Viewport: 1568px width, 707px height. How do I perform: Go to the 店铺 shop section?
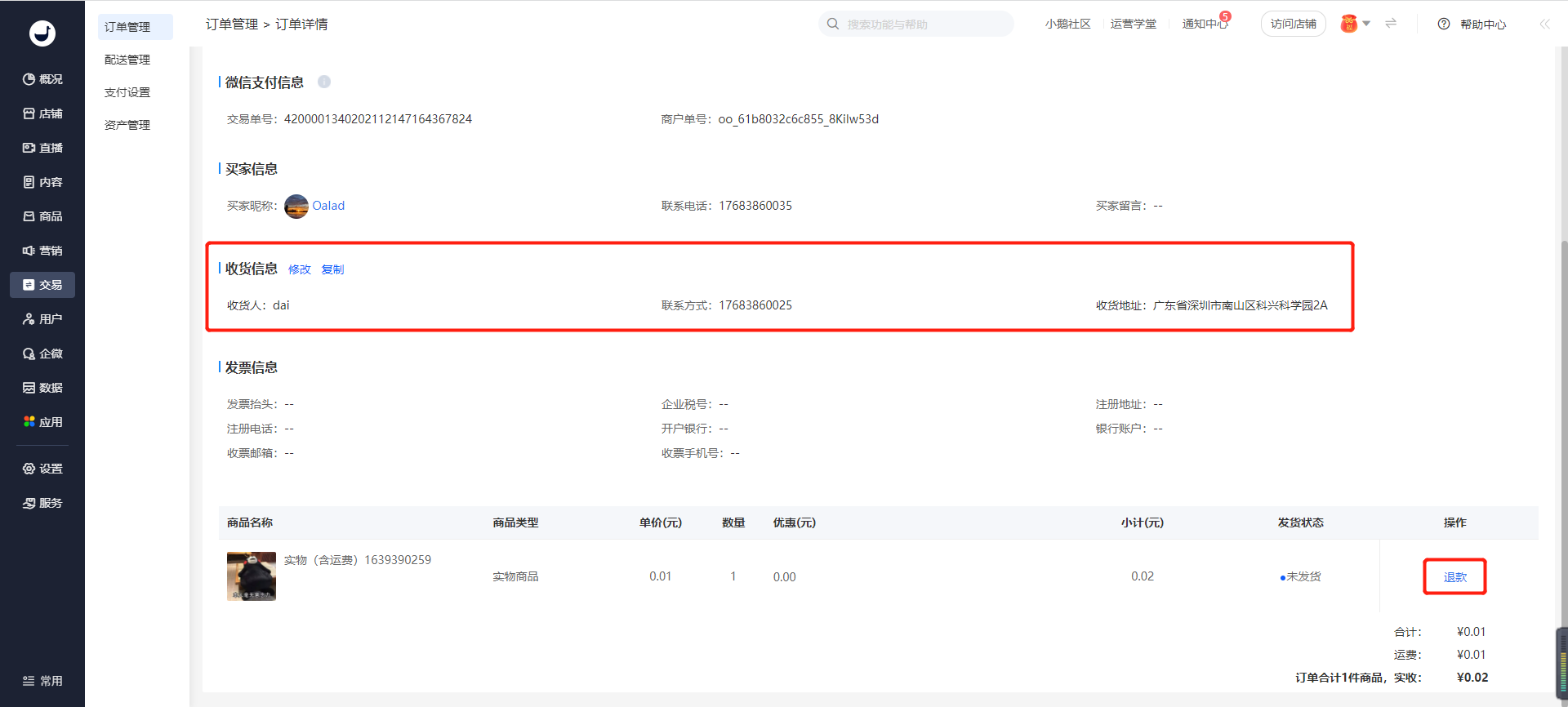coord(42,113)
